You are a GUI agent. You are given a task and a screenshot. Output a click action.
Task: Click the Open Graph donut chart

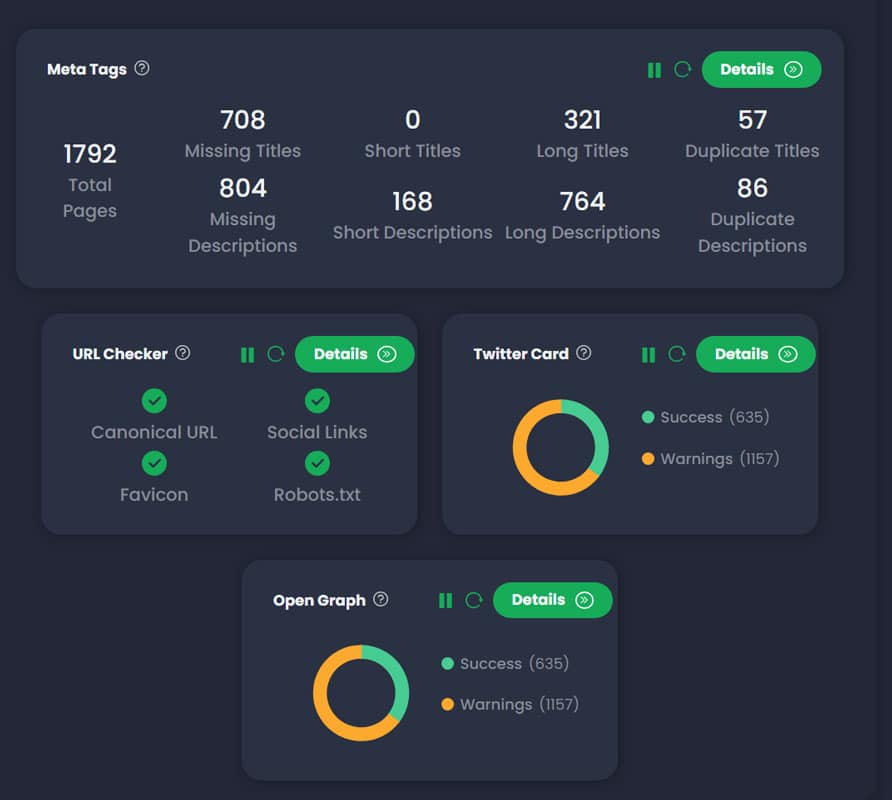361,693
